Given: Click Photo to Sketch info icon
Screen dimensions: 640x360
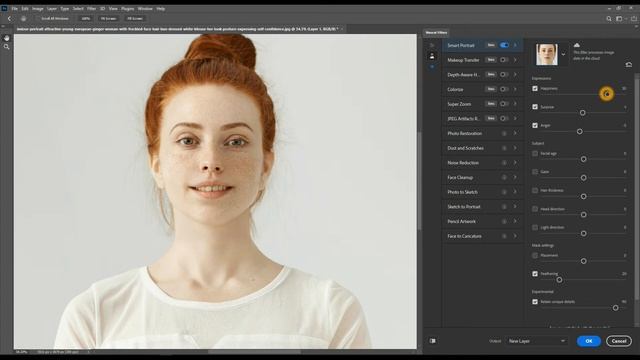Looking at the screenshot, I should coord(504,192).
